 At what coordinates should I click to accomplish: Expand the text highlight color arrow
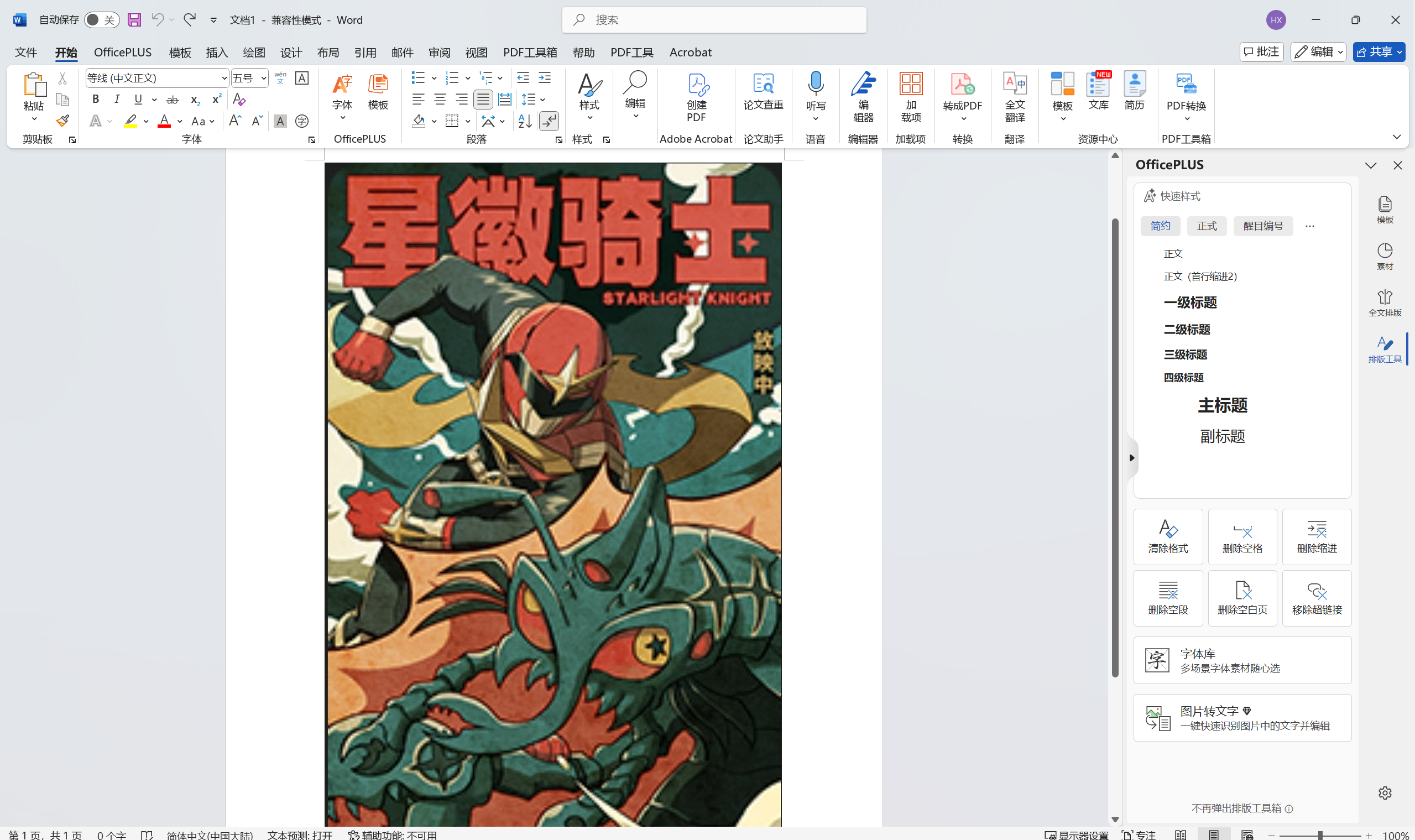pyautogui.click(x=145, y=121)
